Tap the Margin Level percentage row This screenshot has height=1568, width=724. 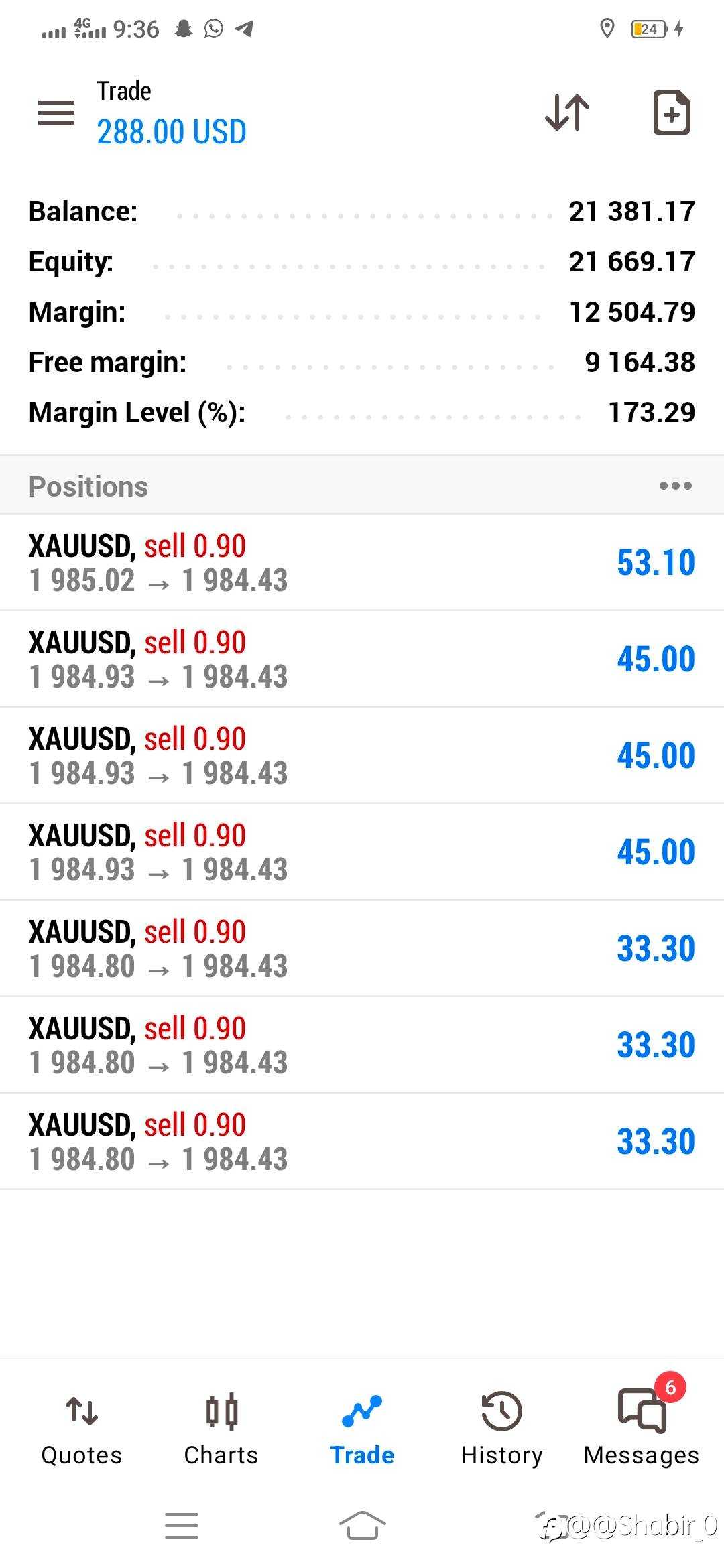click(x=362, y=413)
